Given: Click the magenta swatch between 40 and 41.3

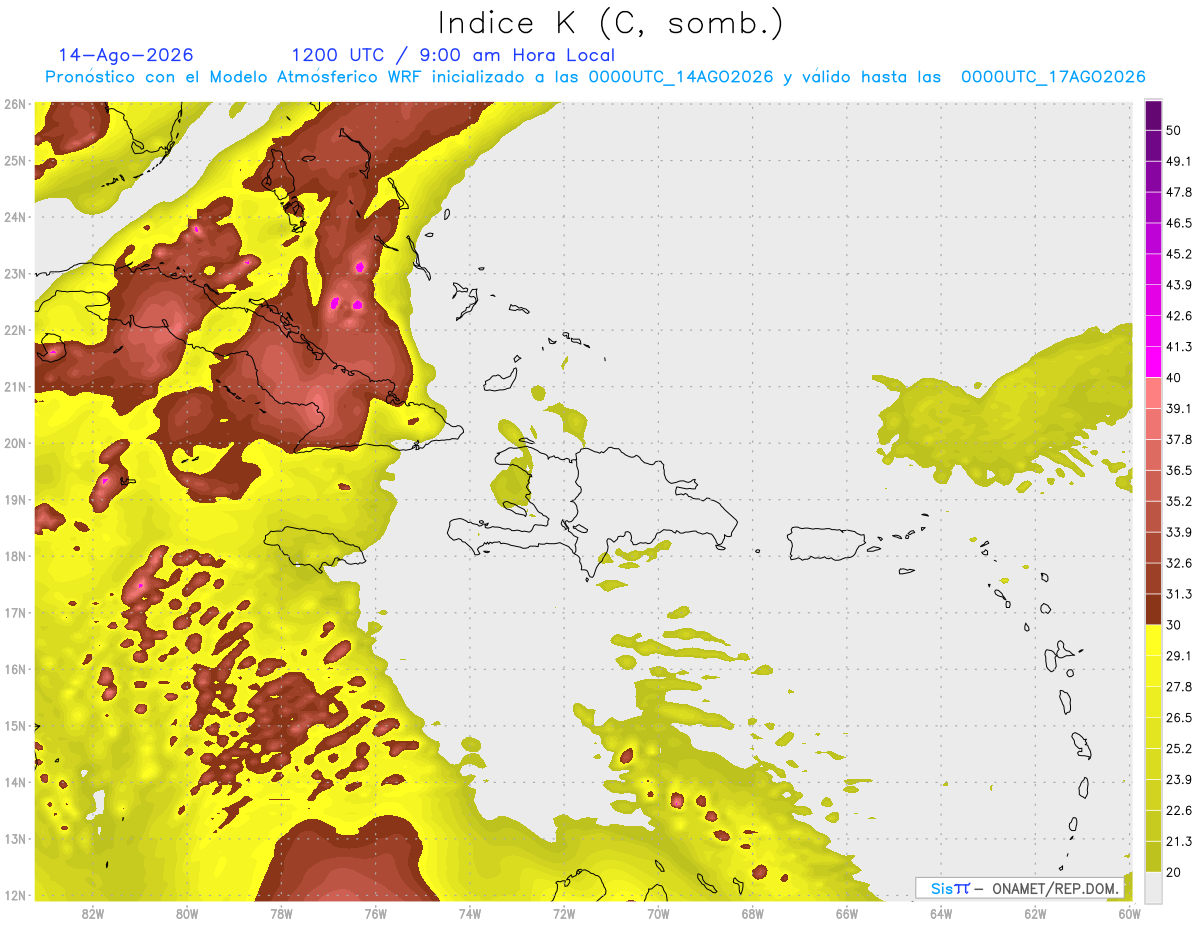Looking at the screenshot, I should 1153,362.
